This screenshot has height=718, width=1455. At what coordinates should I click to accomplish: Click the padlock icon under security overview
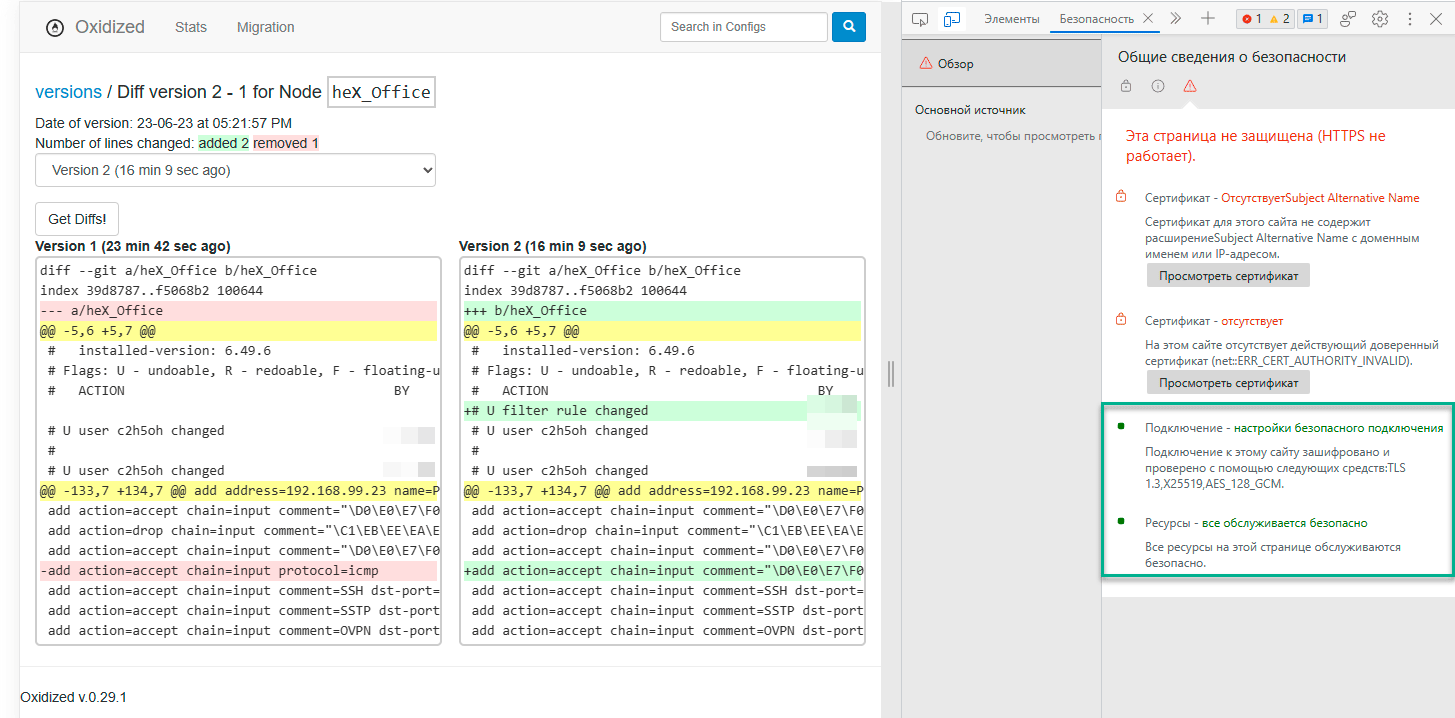click(x=1126, y=86)
